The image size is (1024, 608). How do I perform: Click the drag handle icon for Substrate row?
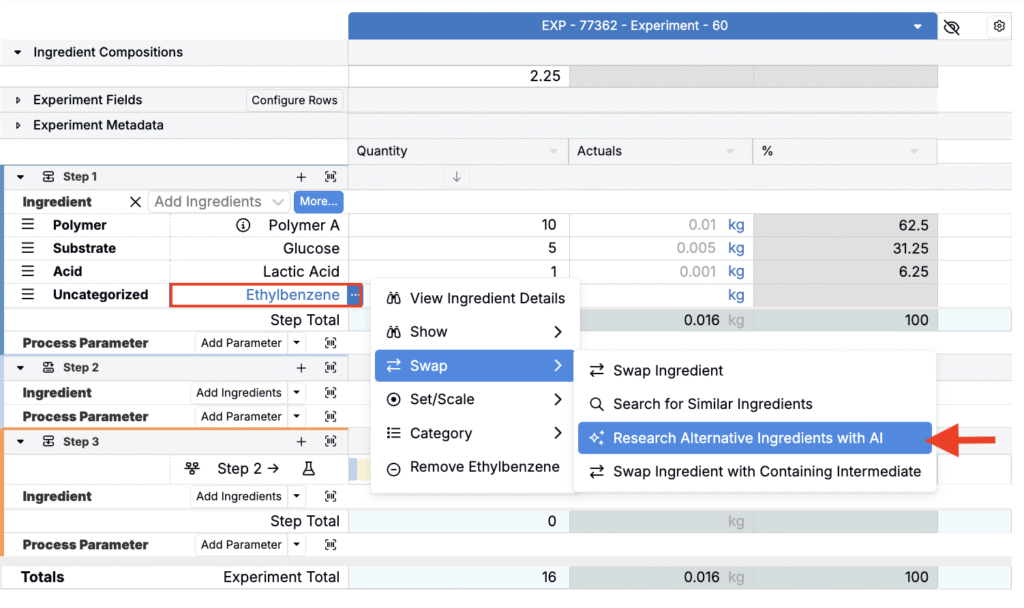coord(28,249)
